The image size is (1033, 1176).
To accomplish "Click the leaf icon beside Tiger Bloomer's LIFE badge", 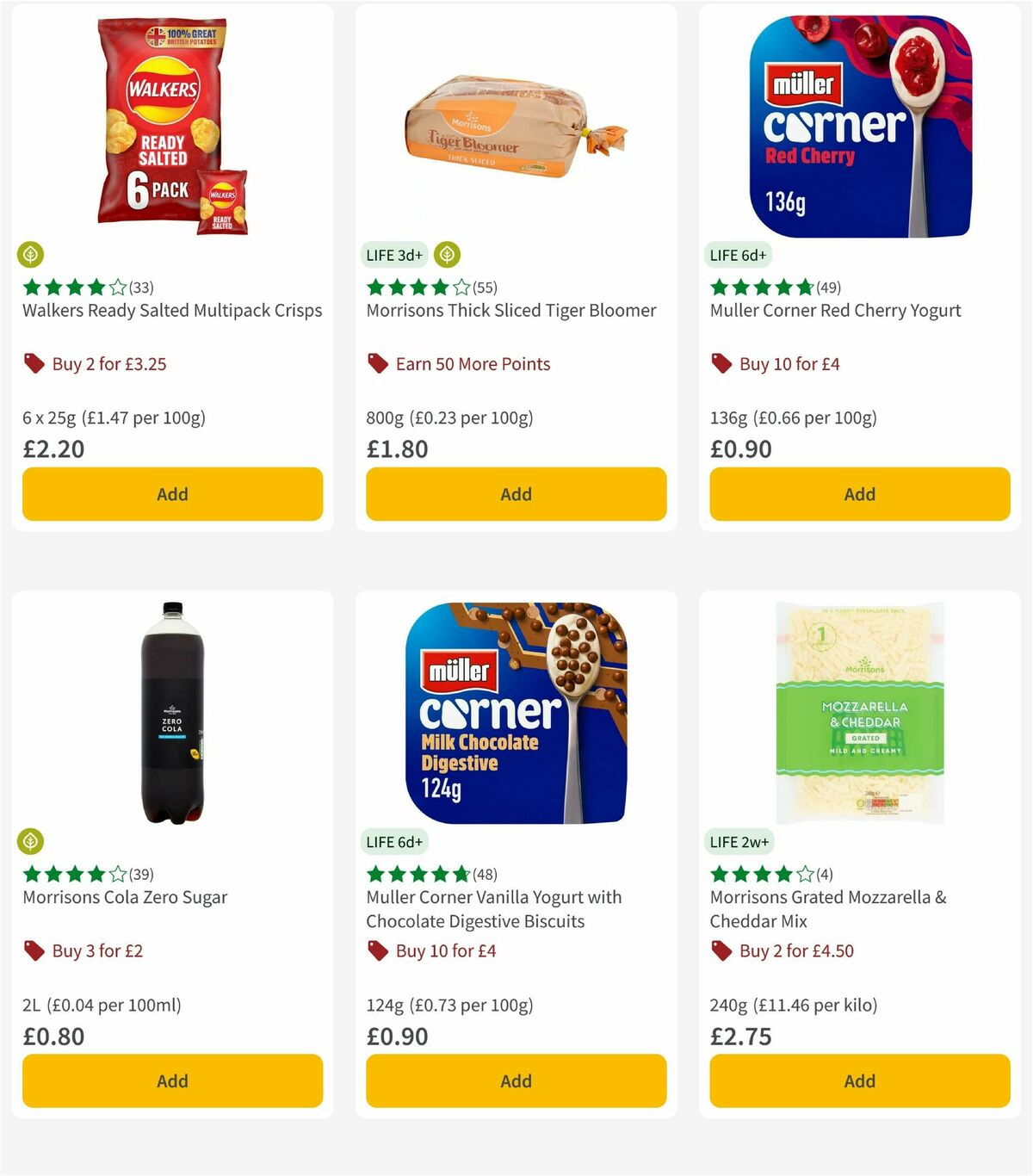I will (x=448, y=255).
